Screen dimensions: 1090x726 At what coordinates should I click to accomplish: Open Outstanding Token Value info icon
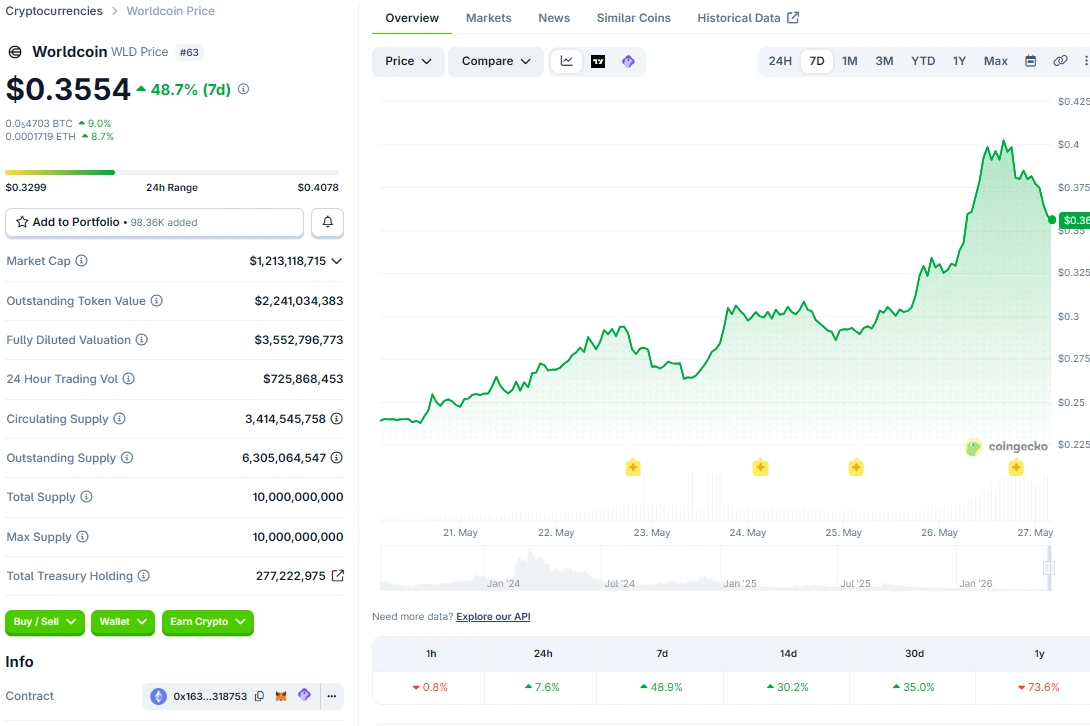click(156, 300)
